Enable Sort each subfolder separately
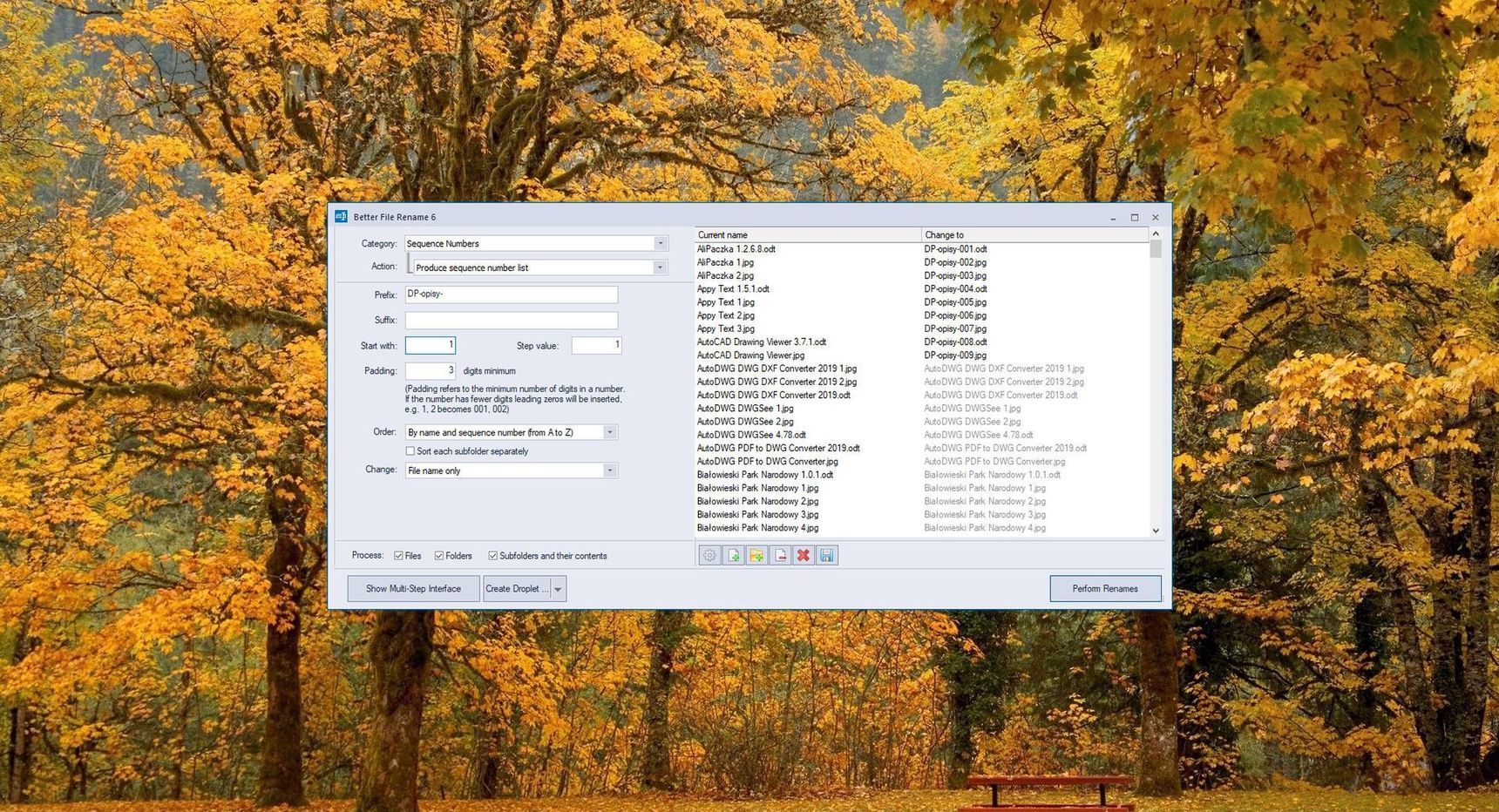The height and width of the screenshot is (812, 1499). tap(410, 451)
